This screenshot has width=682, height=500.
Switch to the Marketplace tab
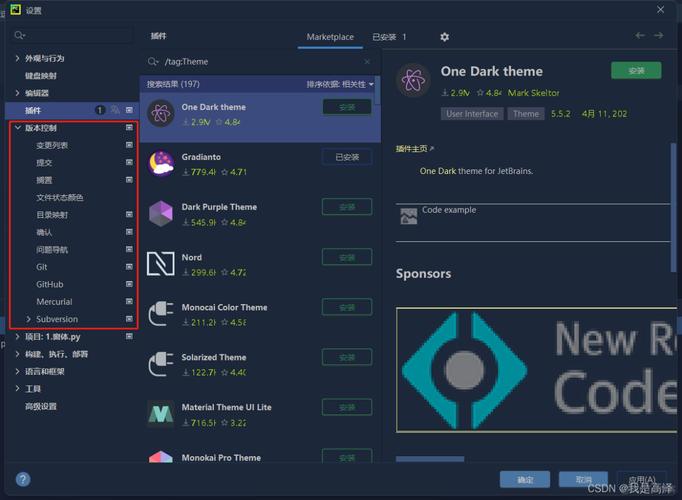pyautogui.click(x=330, y=37)
